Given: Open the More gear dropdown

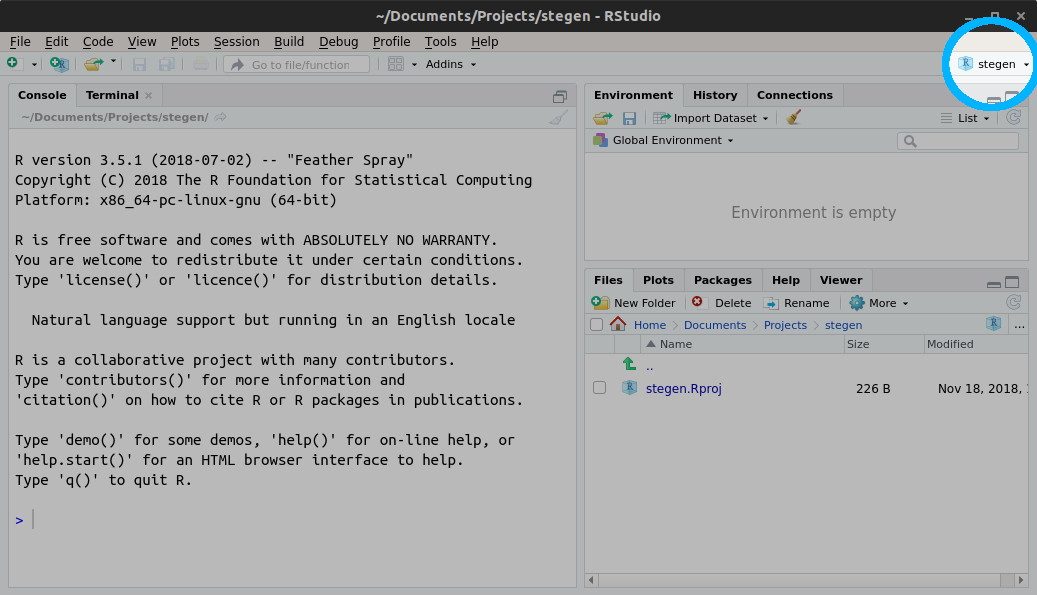Looking at the screenshot, I should coord(879,303).
